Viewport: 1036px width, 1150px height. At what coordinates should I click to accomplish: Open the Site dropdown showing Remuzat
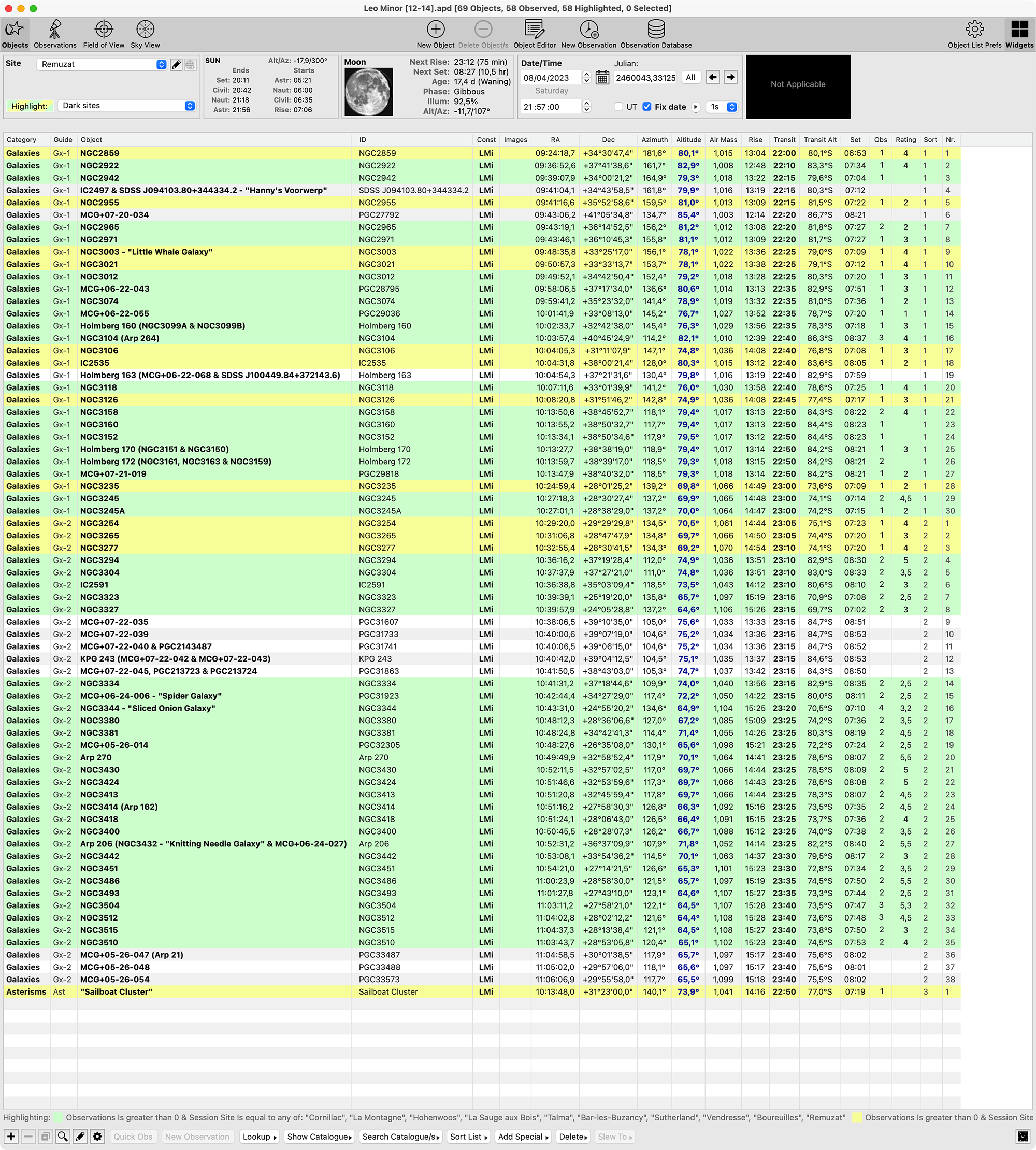(x=102, y=64)
